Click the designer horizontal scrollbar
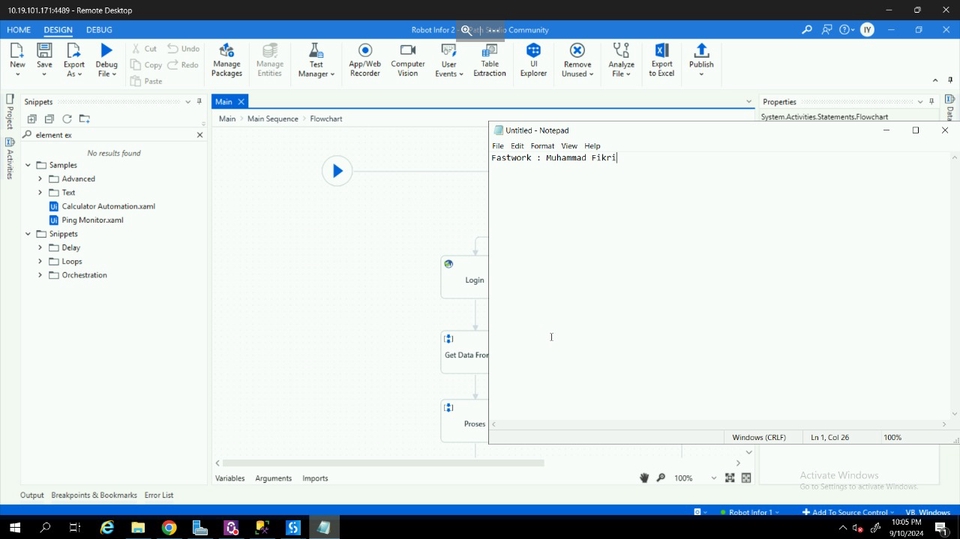This screenshot has width=960, height=539. point(383,463)
